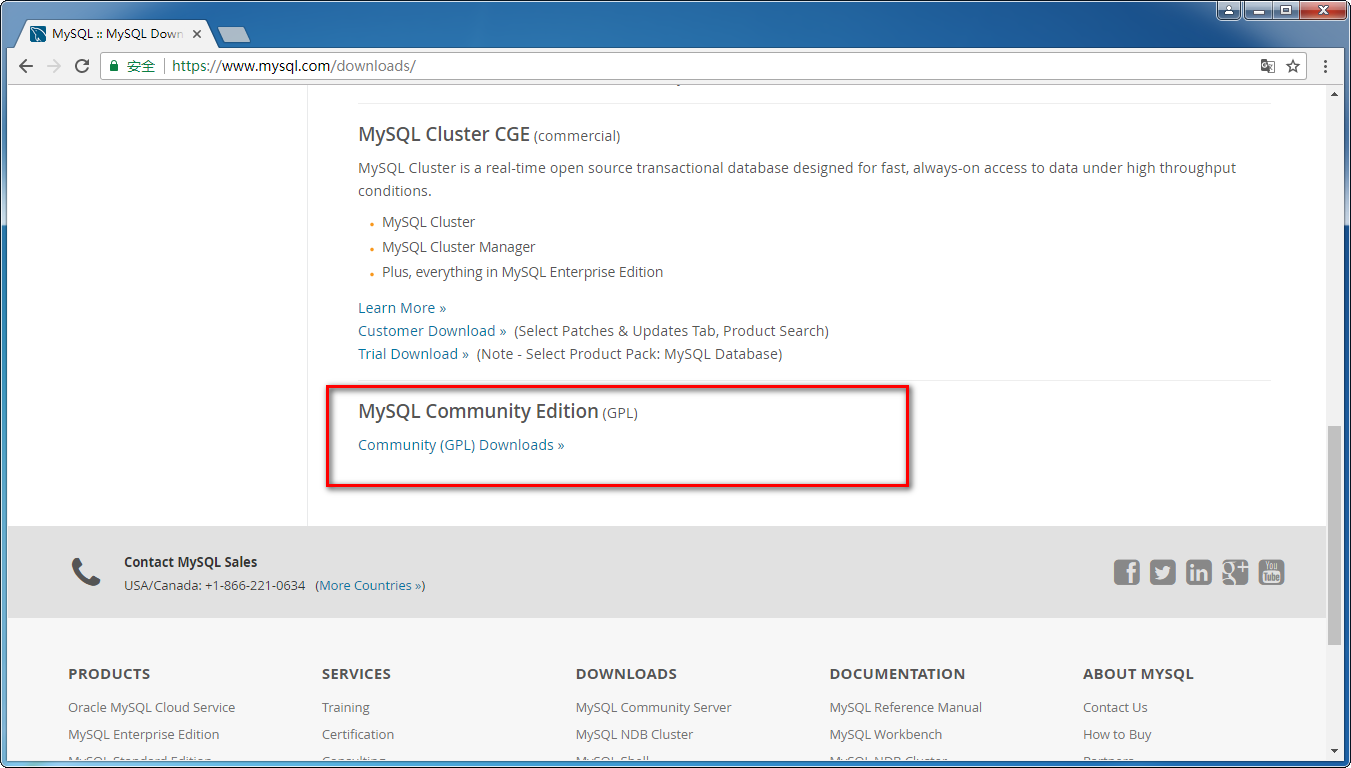
Task: Open the Trial Download link
Action: point(413,354)
